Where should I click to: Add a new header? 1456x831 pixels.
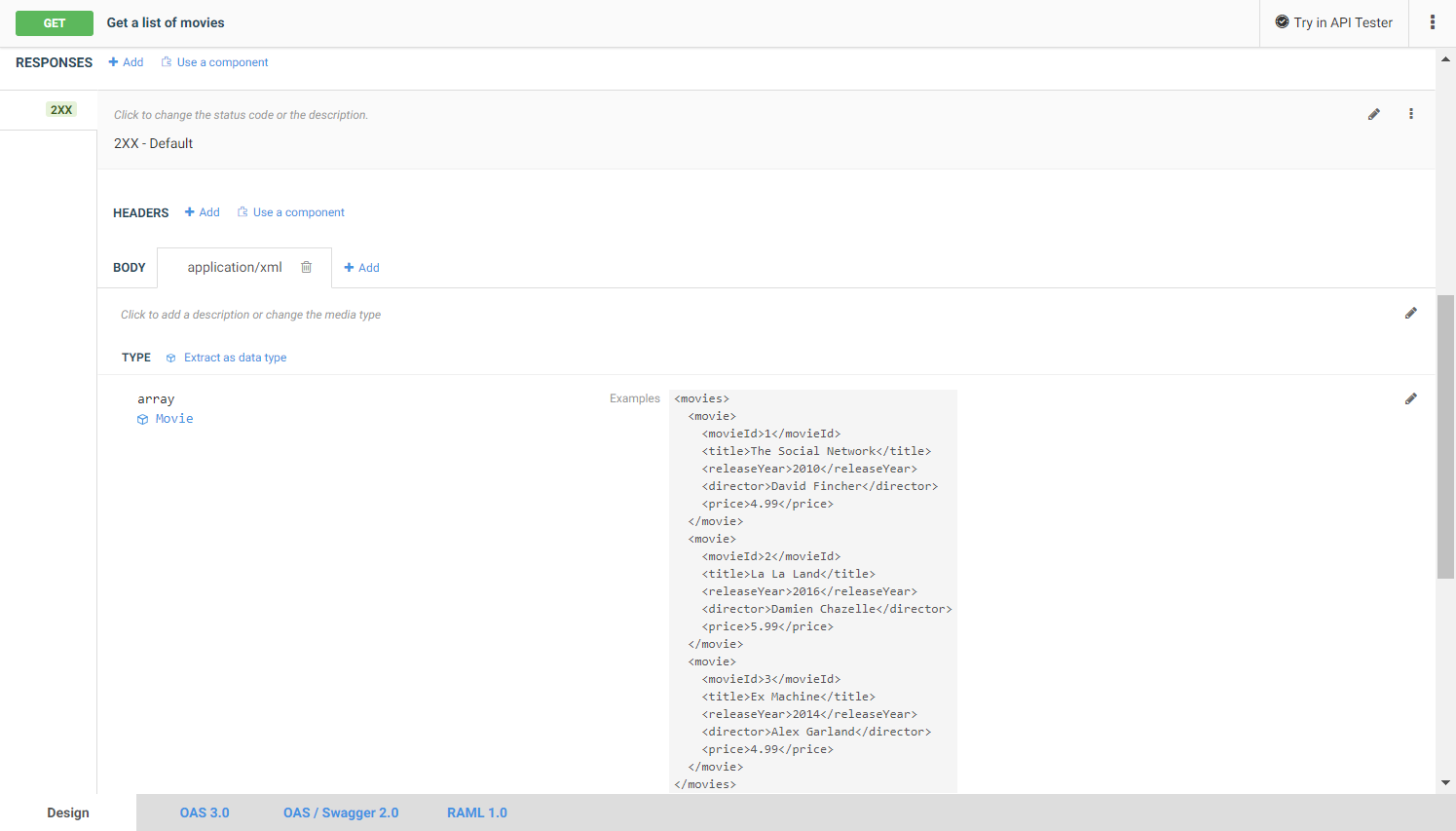(x=203, y=212)
